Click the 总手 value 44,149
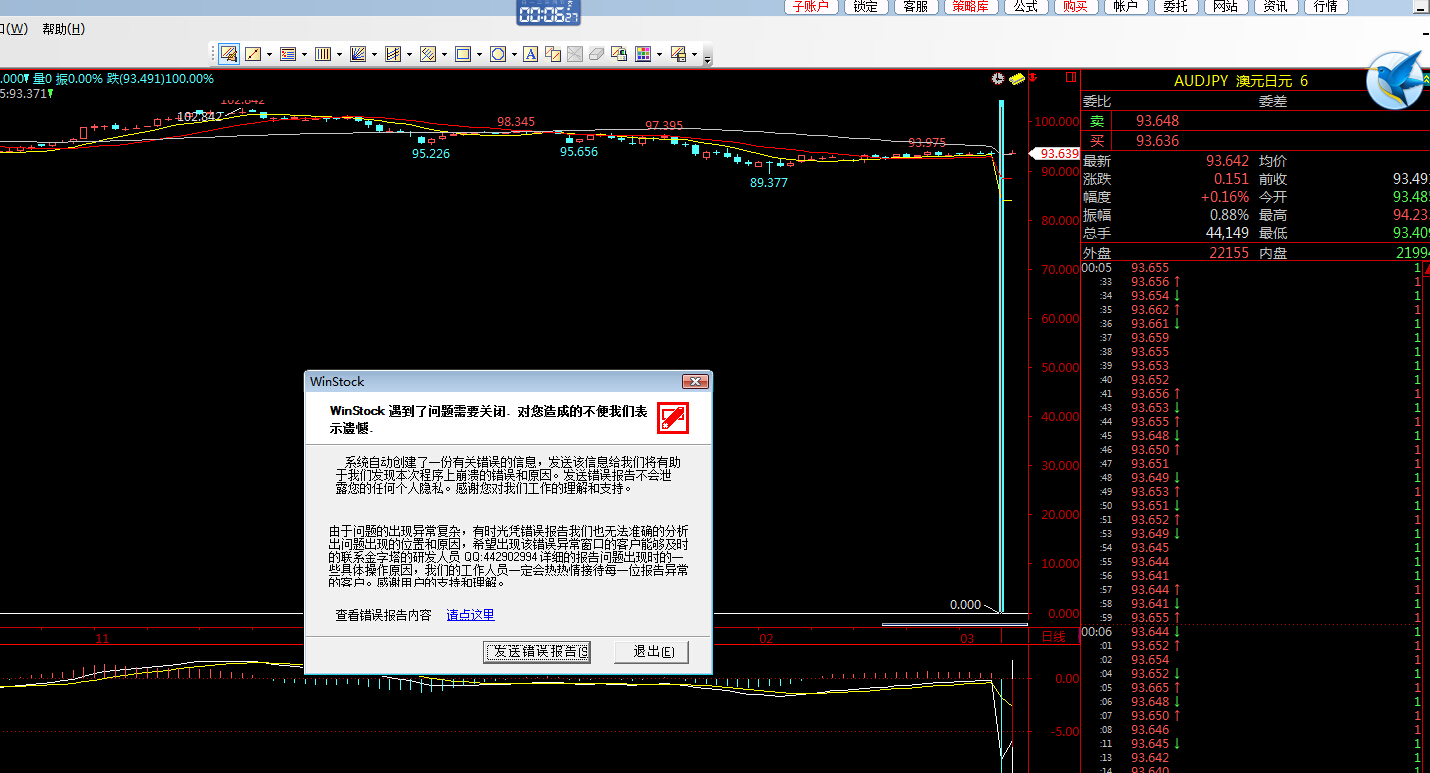 point(1225,233)
